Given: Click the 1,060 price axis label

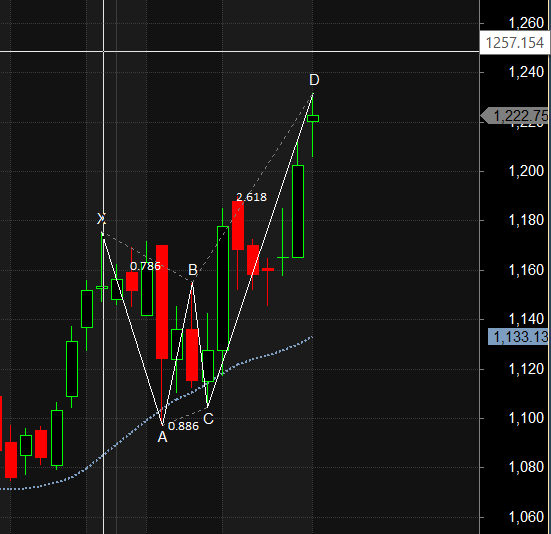Looking at the screenshot, I should pyautogui.click(x=526, y=517).
